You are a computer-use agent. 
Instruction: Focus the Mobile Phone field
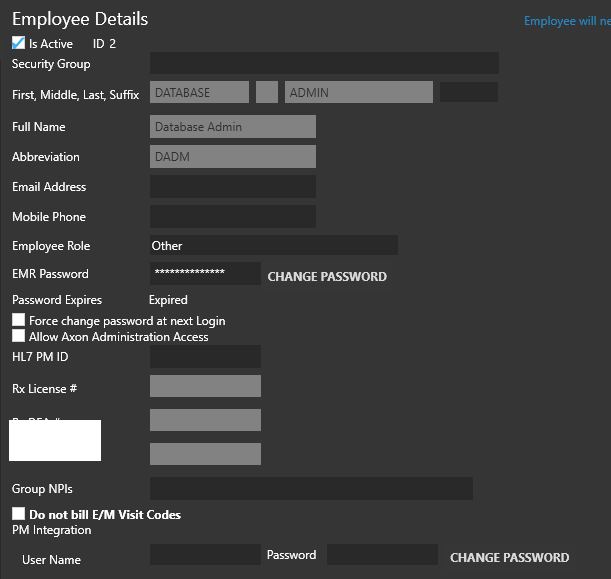tap(233, 217)
